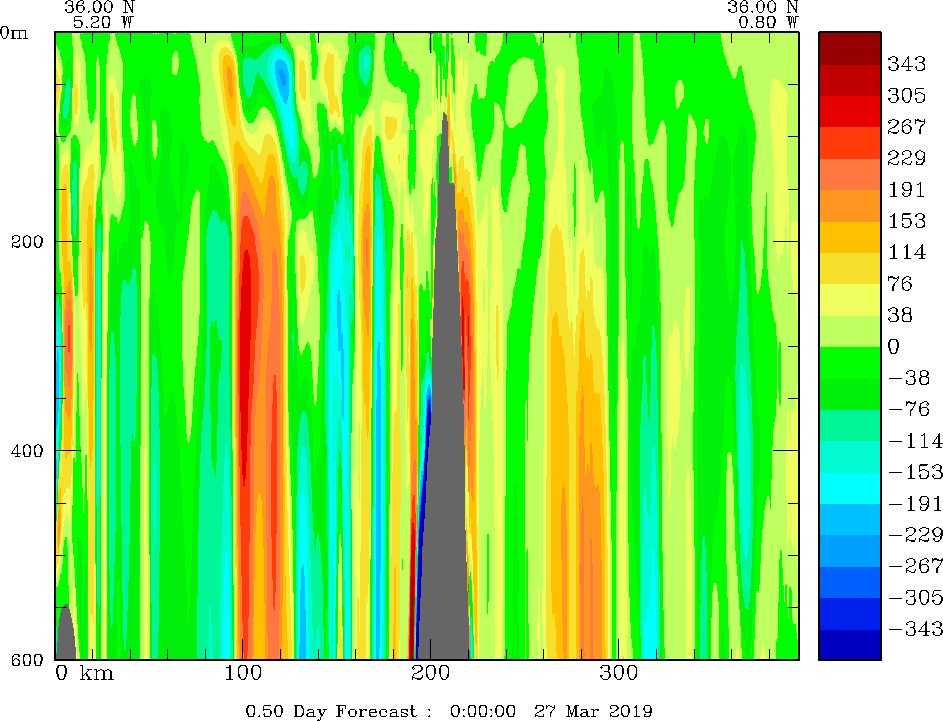Image resolution: width=943 pixels, height=721 pixels.
Task: Click the colorbar label -305
Action: coord(915,597)
